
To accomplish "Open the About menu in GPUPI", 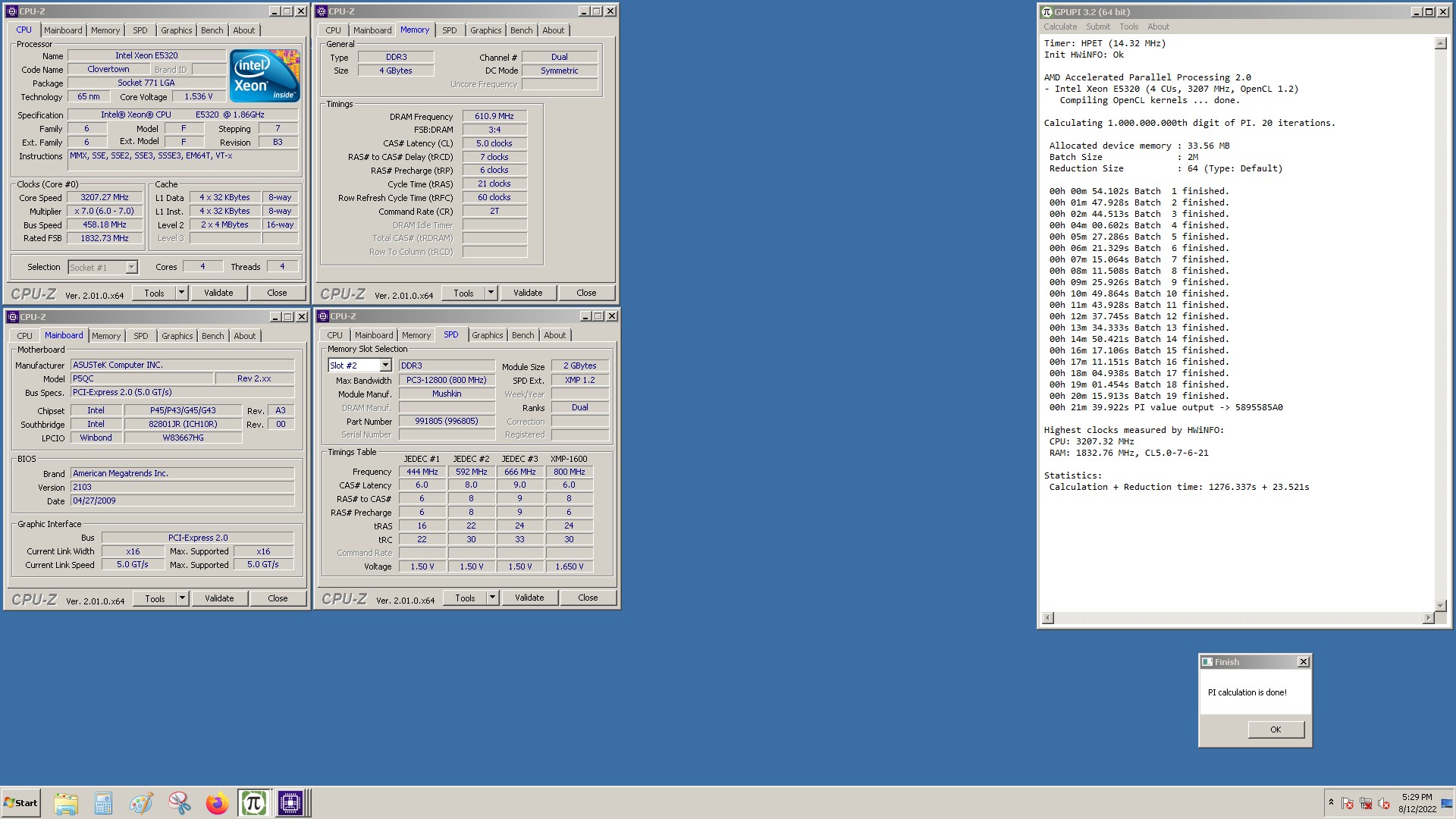I will point(1158,27).
